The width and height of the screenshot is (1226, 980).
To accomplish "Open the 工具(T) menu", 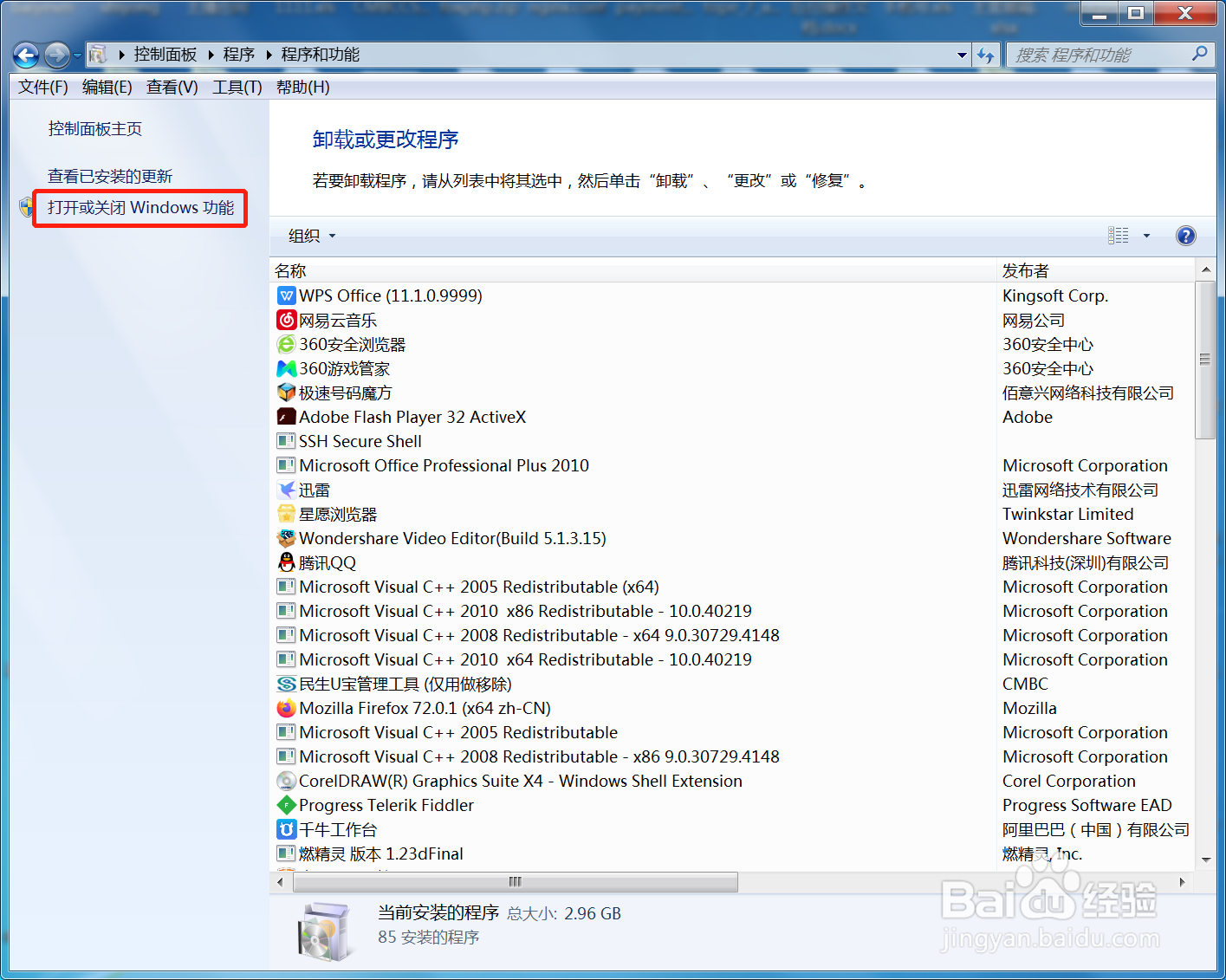I will click(237, 87).
